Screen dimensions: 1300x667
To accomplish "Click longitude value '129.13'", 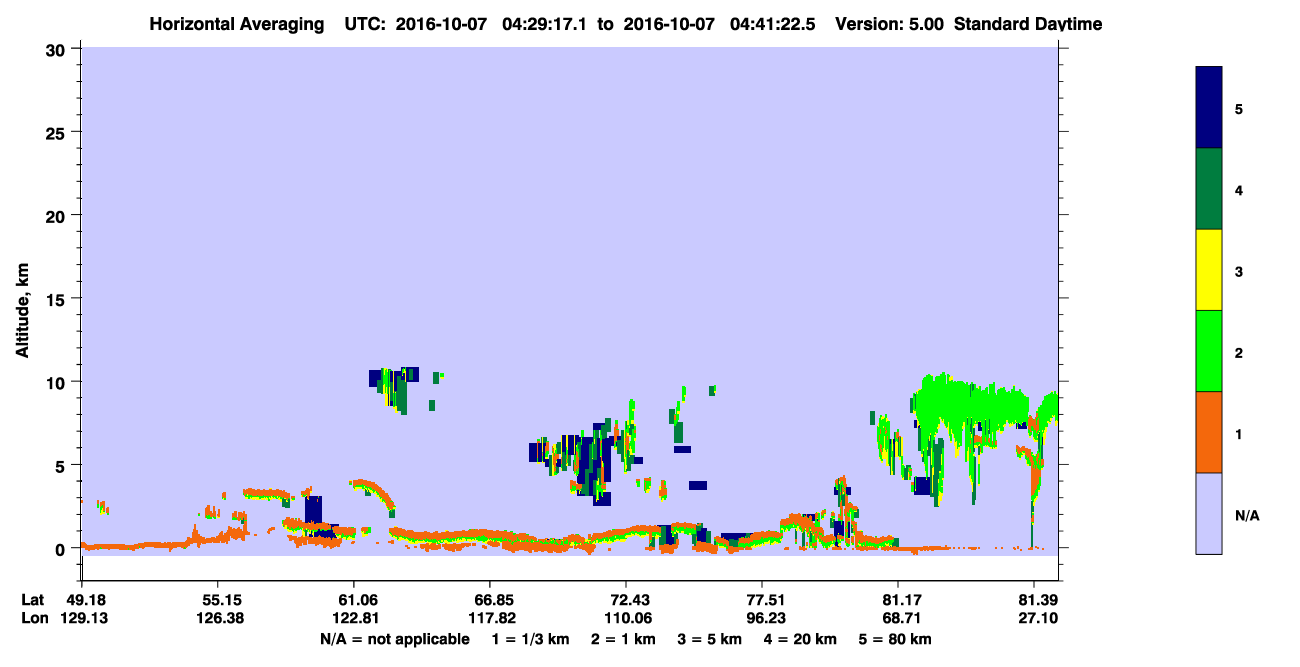I will (x=82, y=618).
